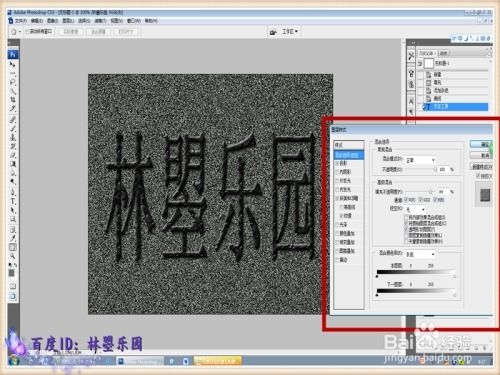Select the Lasso tool
500x375 pixels.
coord(13,81)
